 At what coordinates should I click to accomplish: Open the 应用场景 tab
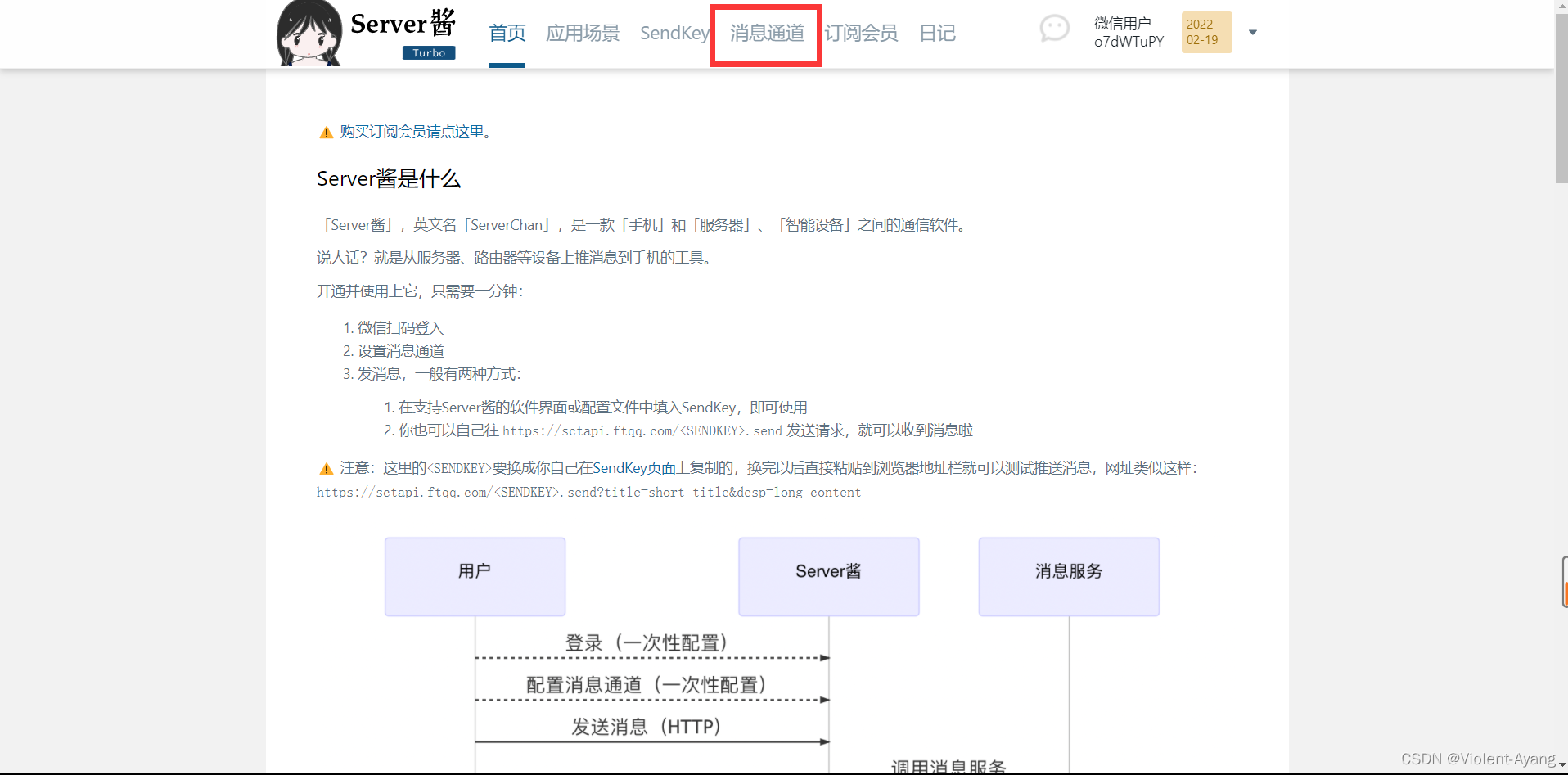pos(583,33)
